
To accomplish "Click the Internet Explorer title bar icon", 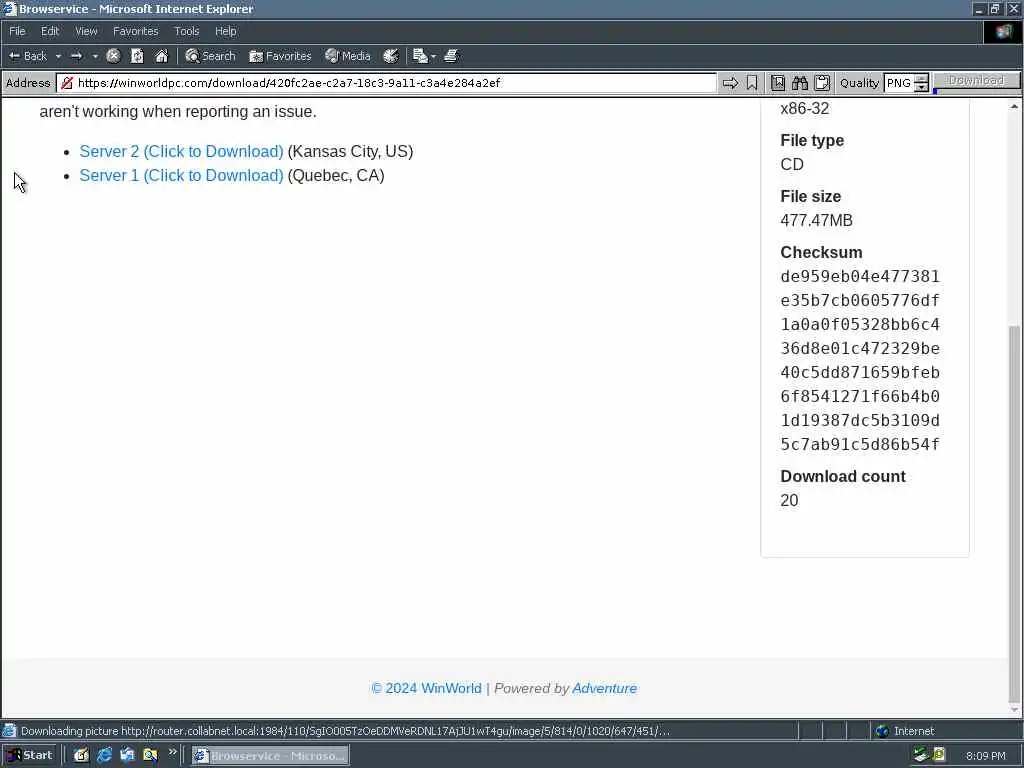I will [9, 9].
